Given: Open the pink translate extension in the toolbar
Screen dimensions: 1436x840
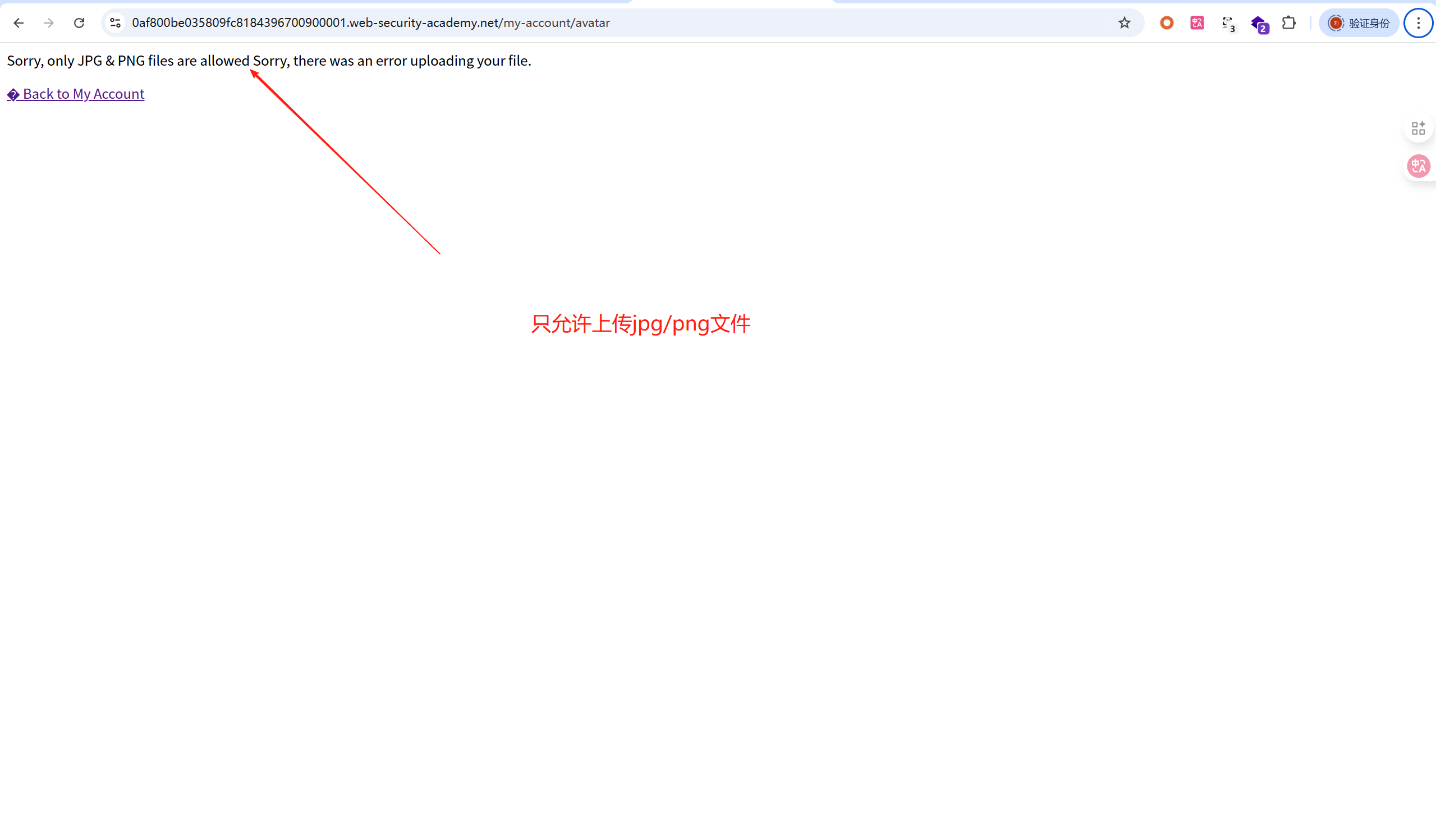Looking at the screenshot, I should pyautogui.click(x=1196, y=23).
